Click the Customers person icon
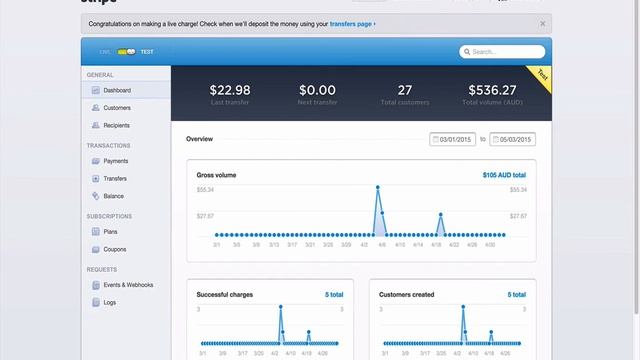Viewport: 640px width, 360px height. tap(96, 108)
